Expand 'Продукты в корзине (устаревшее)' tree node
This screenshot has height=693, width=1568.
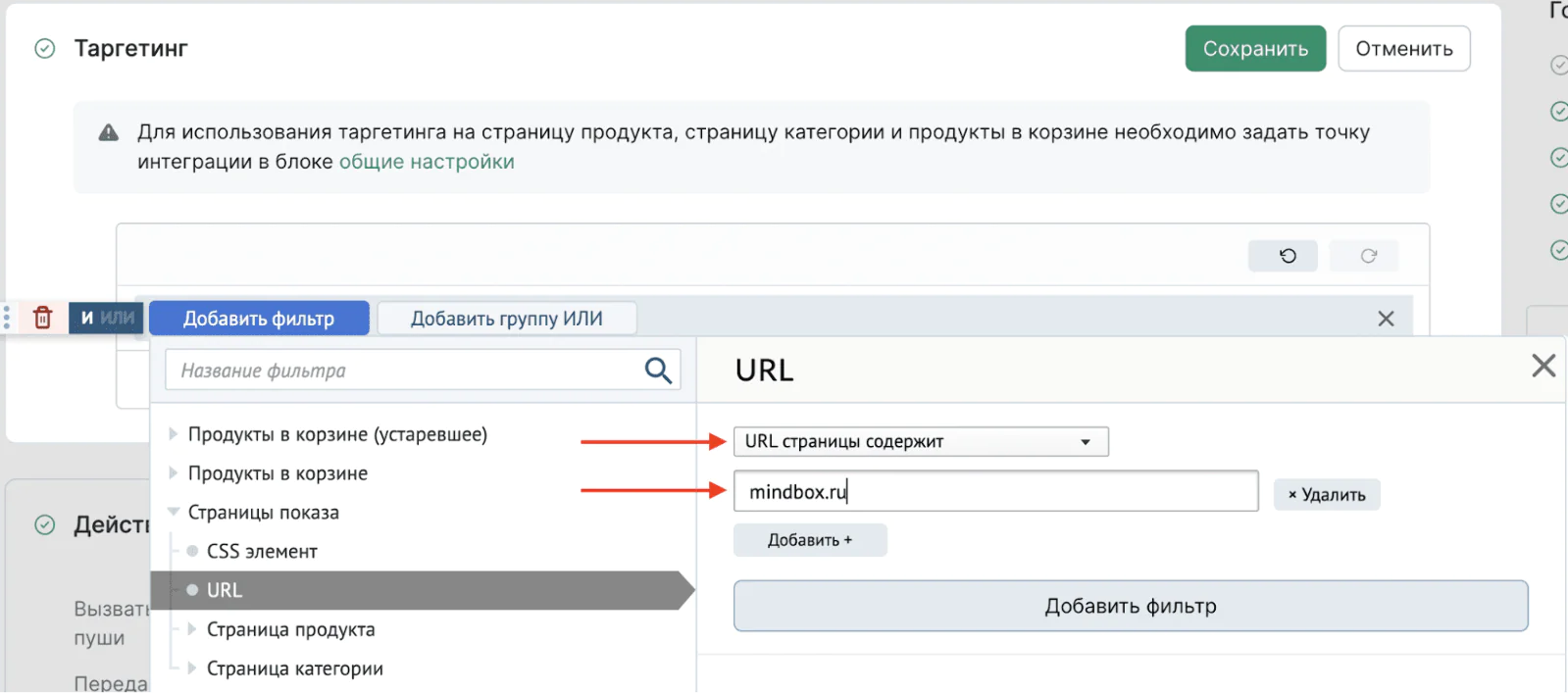174,434
